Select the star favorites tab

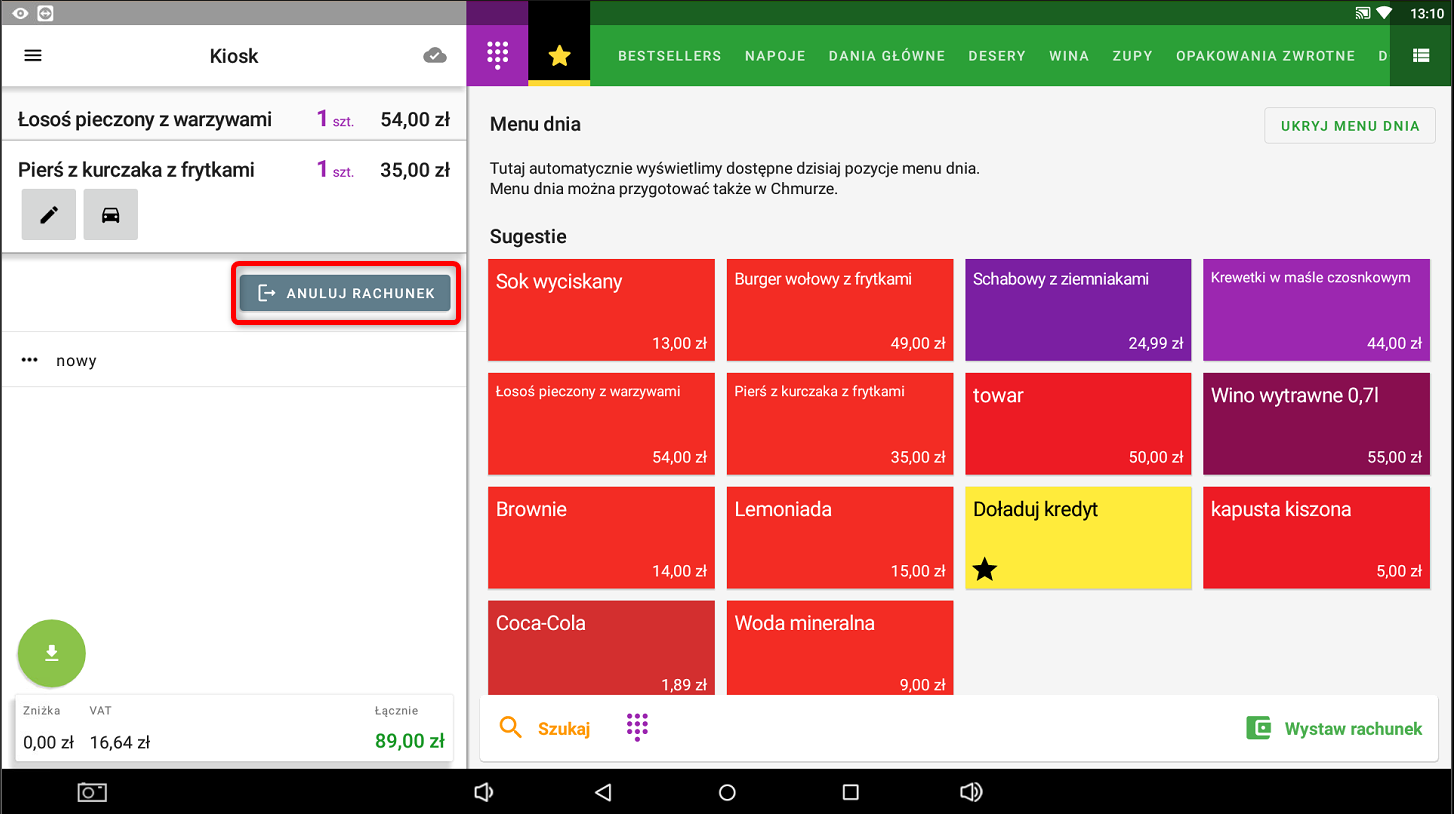(x=559, y=56)
